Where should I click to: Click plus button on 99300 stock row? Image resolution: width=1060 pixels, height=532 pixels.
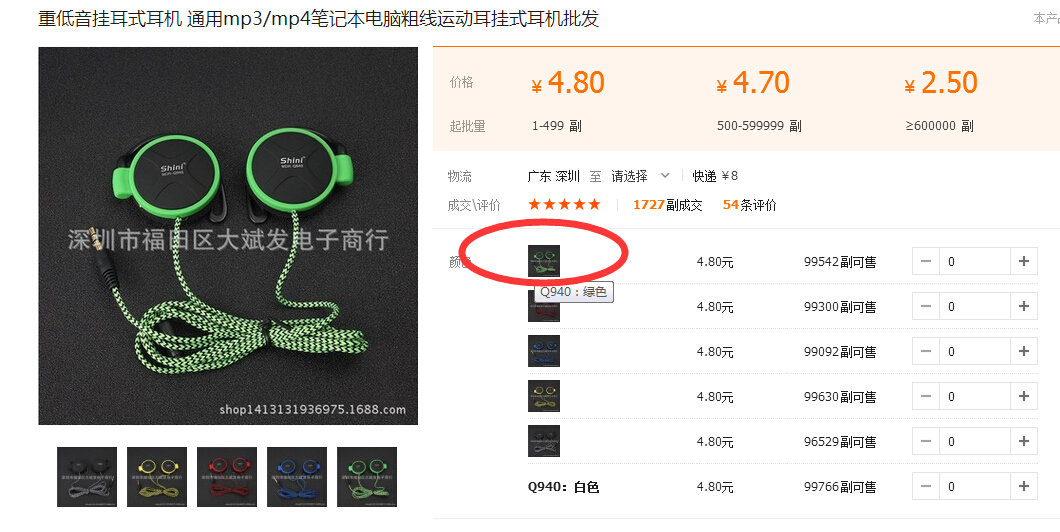[1023, 306]
